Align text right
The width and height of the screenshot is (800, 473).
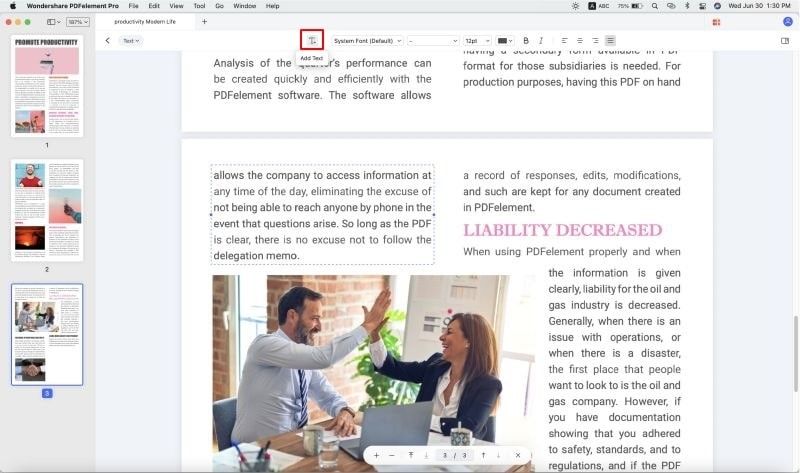[x=595, y=40]
